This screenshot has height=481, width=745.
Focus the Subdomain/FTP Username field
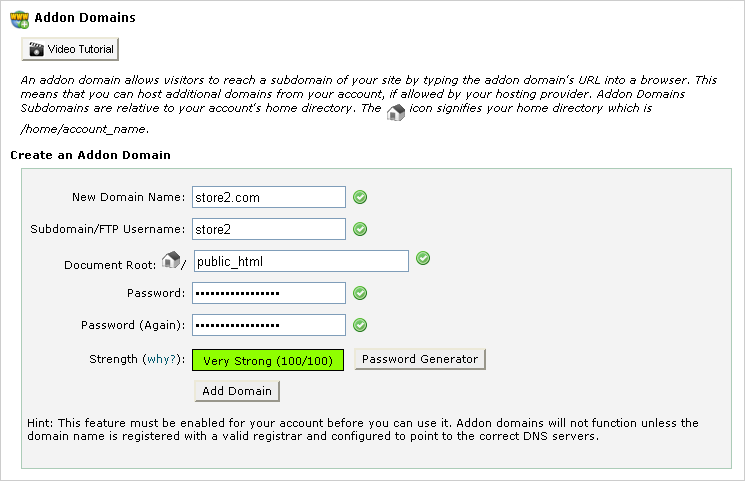click(x=269, y=229)
